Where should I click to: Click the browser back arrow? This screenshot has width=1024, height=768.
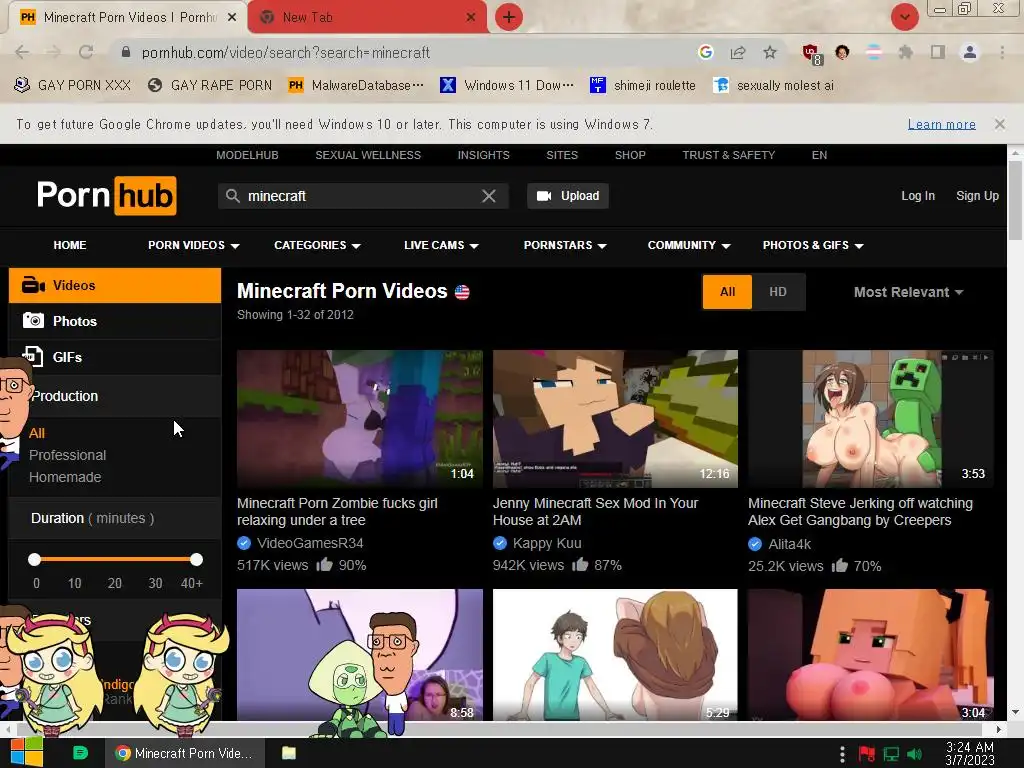point(22,52)
